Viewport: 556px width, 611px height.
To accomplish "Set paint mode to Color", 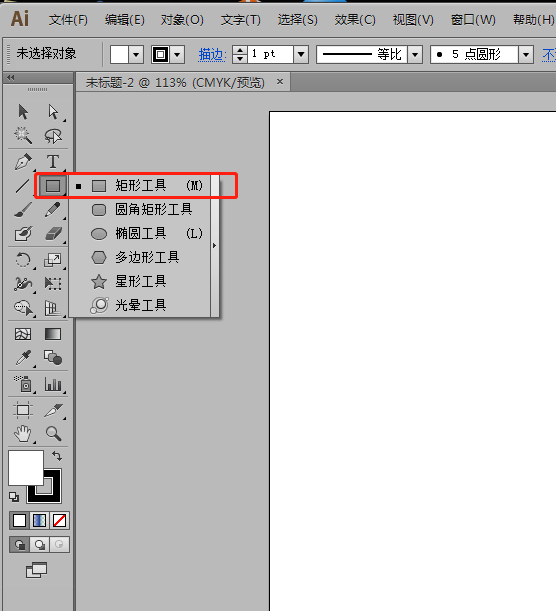I will point(19,520).
